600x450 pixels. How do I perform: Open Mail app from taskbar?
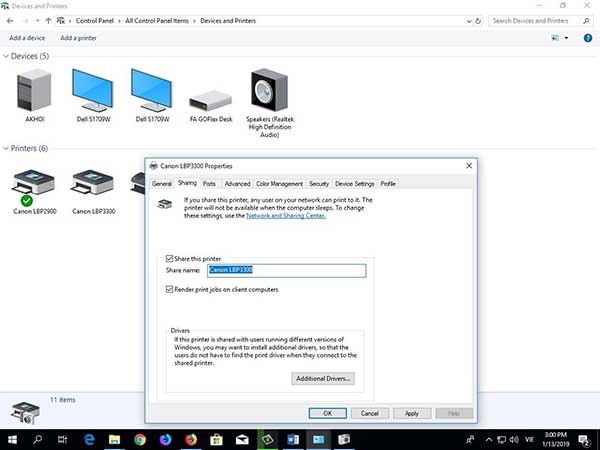(242, 440)
